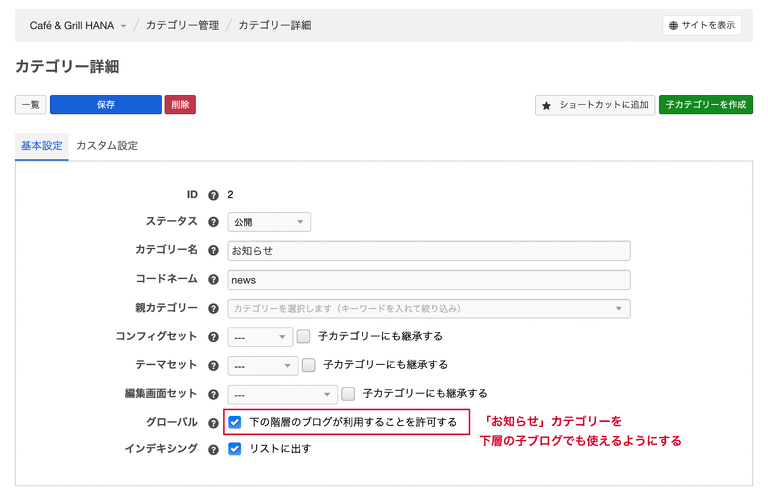Click the help icon beside テーマセット
This screenshot has width=768, height=501.
pos(213,365)
